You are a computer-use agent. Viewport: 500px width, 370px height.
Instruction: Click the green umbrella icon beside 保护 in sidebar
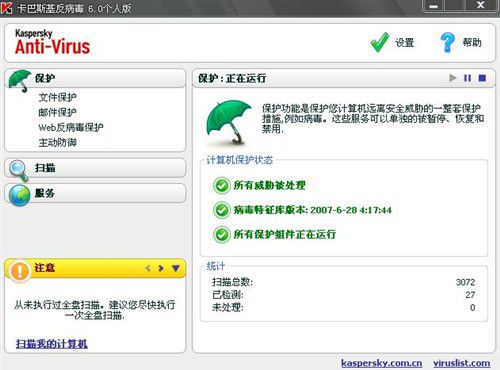pyautogui.click(x=20, y=80)
